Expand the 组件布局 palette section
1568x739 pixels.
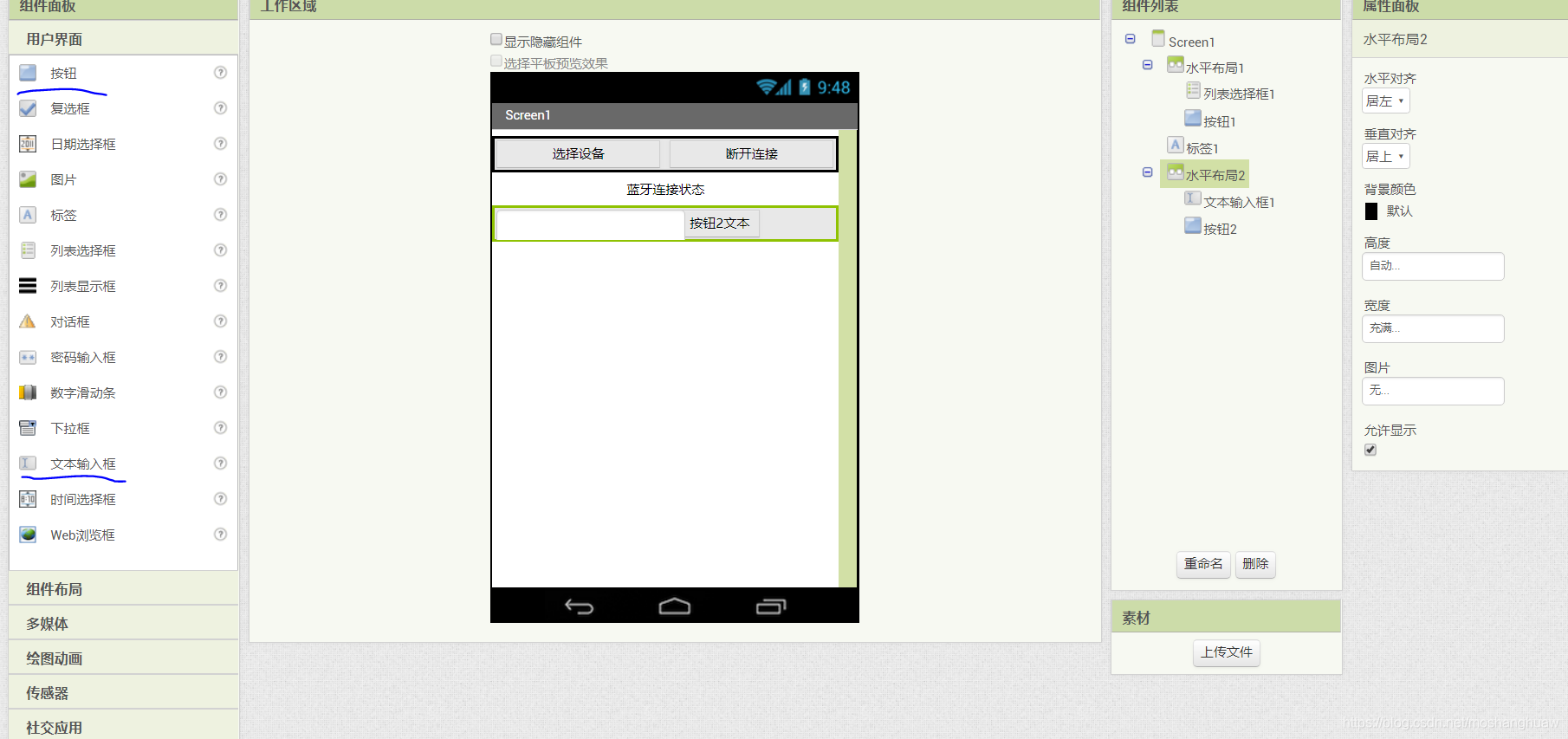click(124, 589)
